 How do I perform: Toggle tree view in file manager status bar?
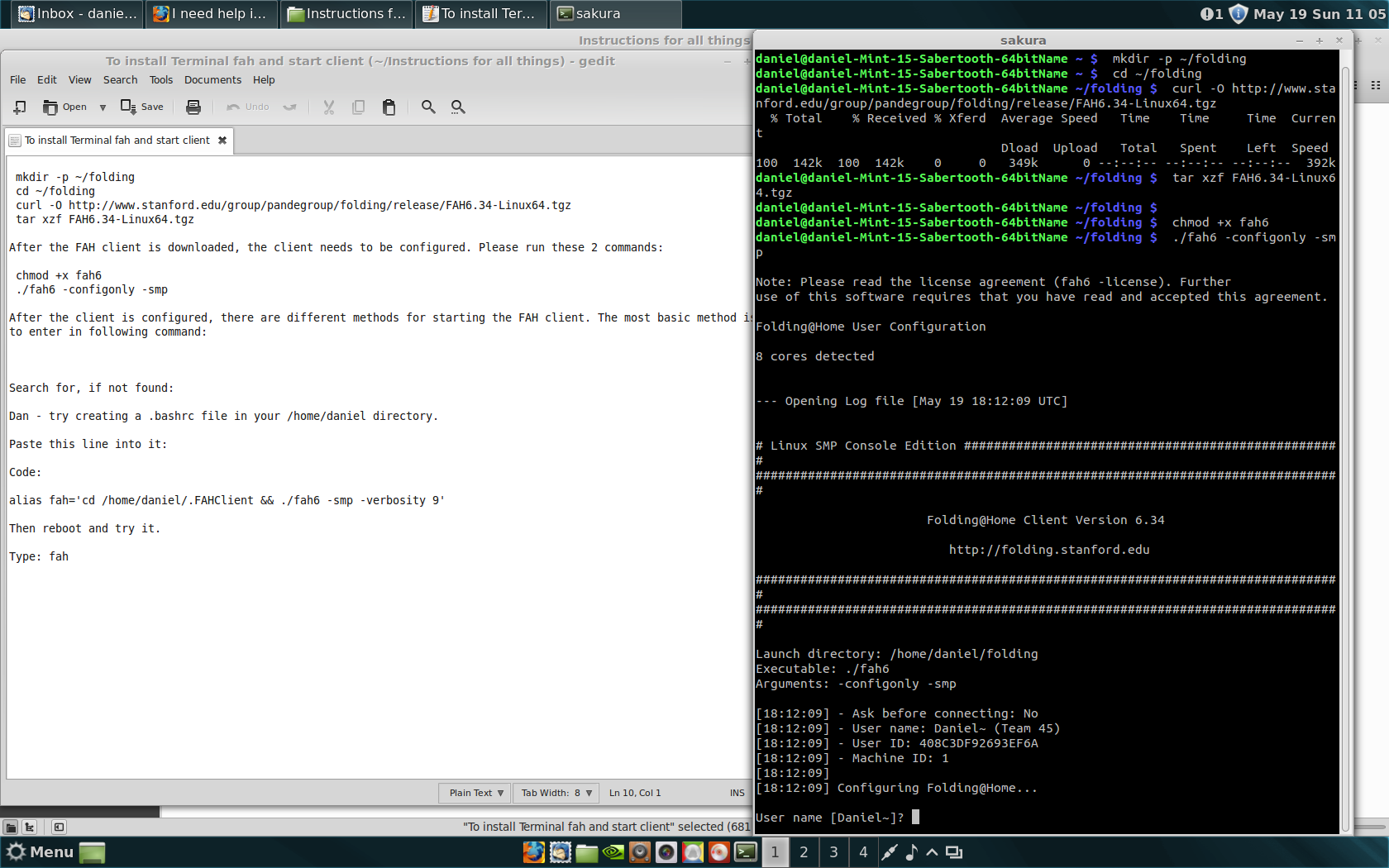coord(30,827)
